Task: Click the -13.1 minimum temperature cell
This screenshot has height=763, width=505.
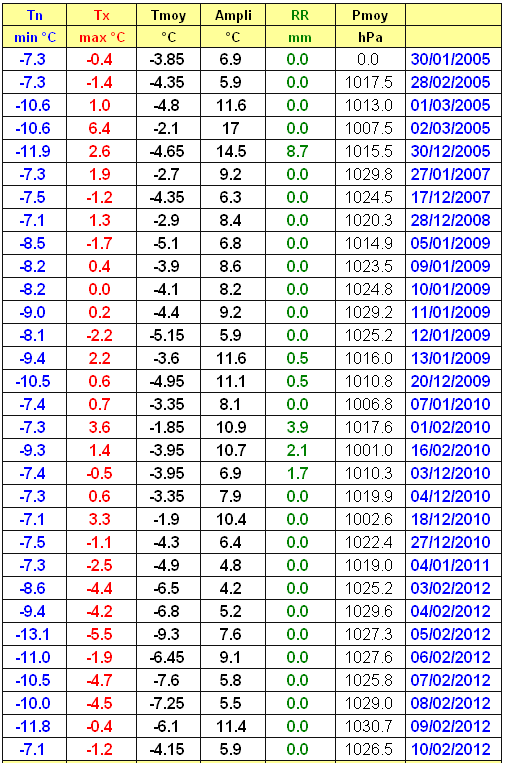Action: (x=33, y=635)
